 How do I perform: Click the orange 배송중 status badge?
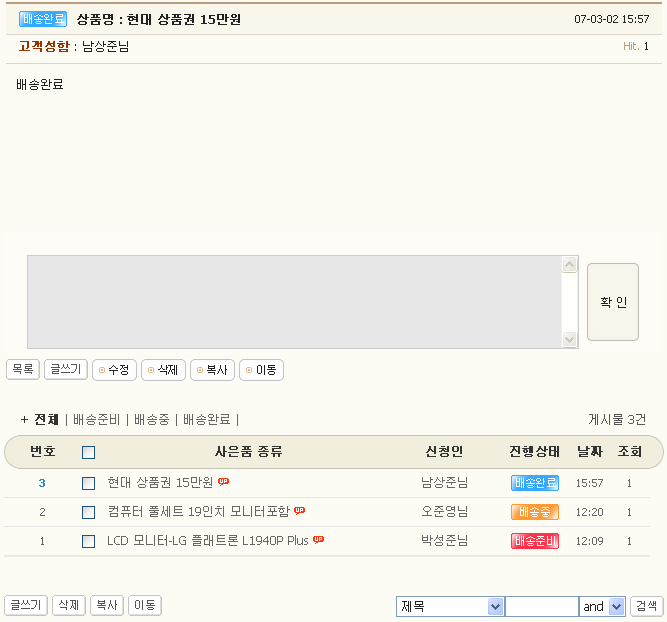click(534, 512)
